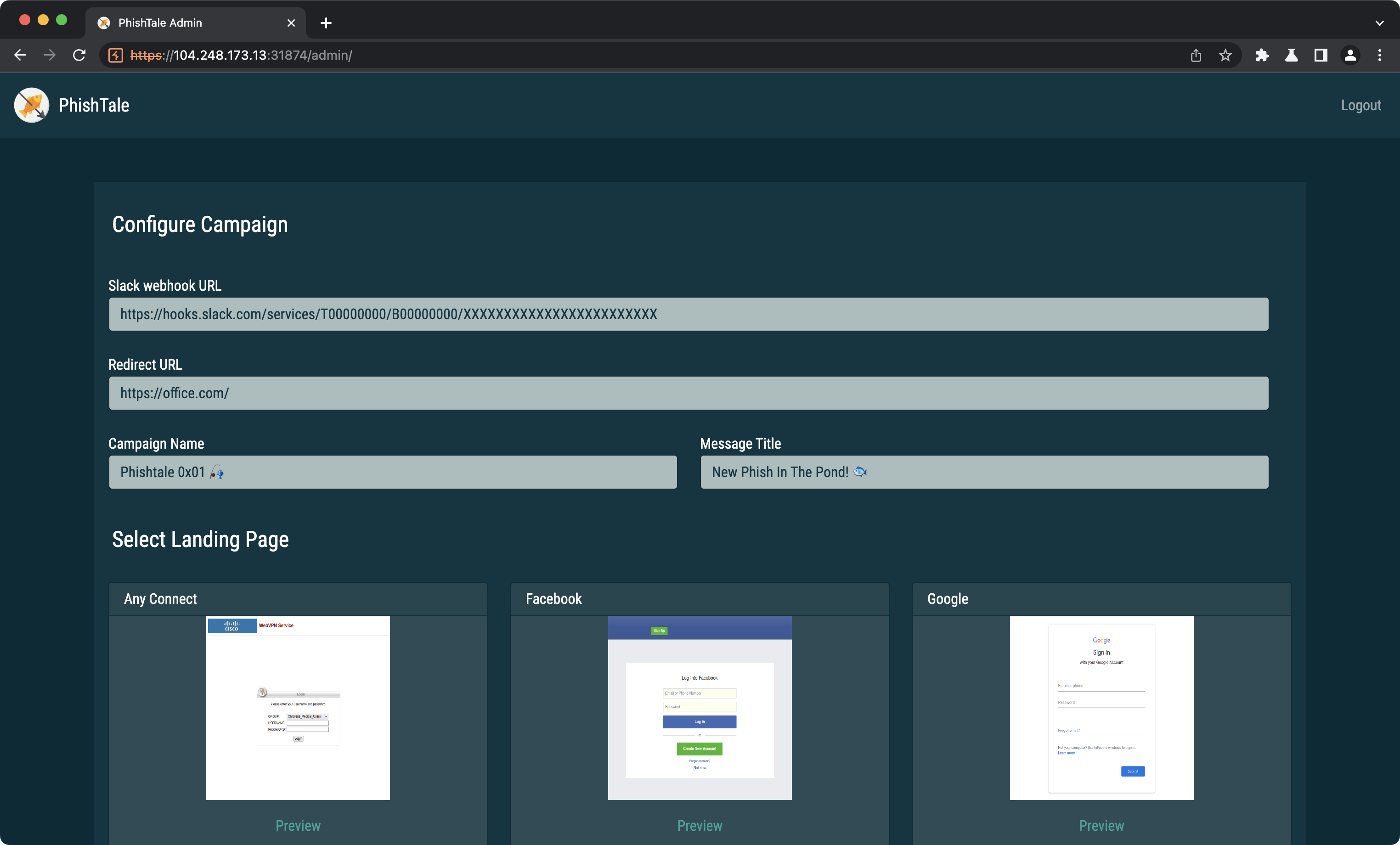Select the Any Connect landing page thumbnail
Image resolution: width=1400 pixels, height=845 pixels.
298,708
